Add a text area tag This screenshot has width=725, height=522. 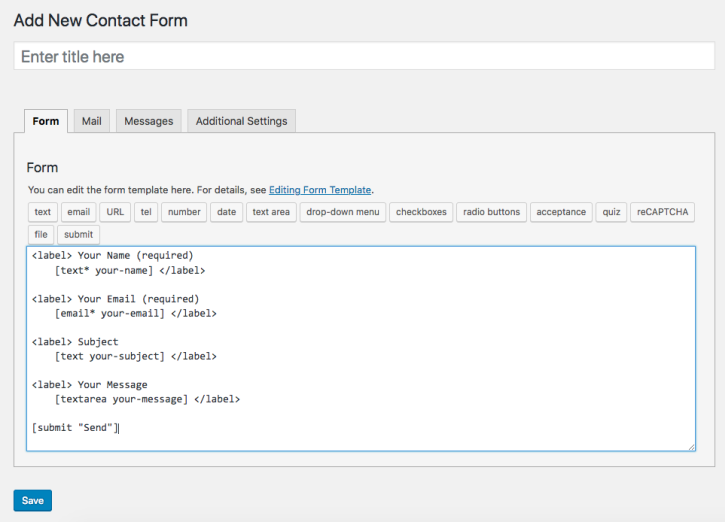coord(271,212)
